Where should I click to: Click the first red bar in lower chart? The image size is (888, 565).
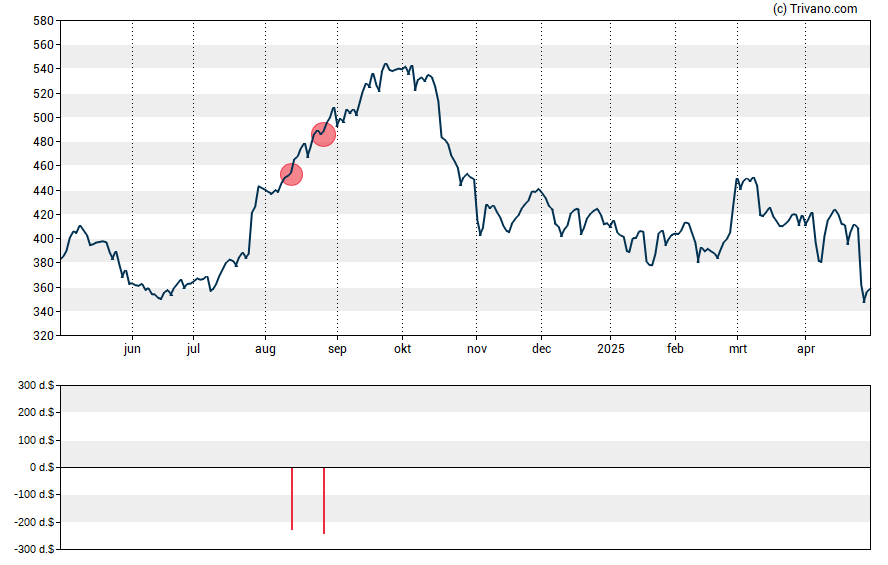(x=292, y=499)
